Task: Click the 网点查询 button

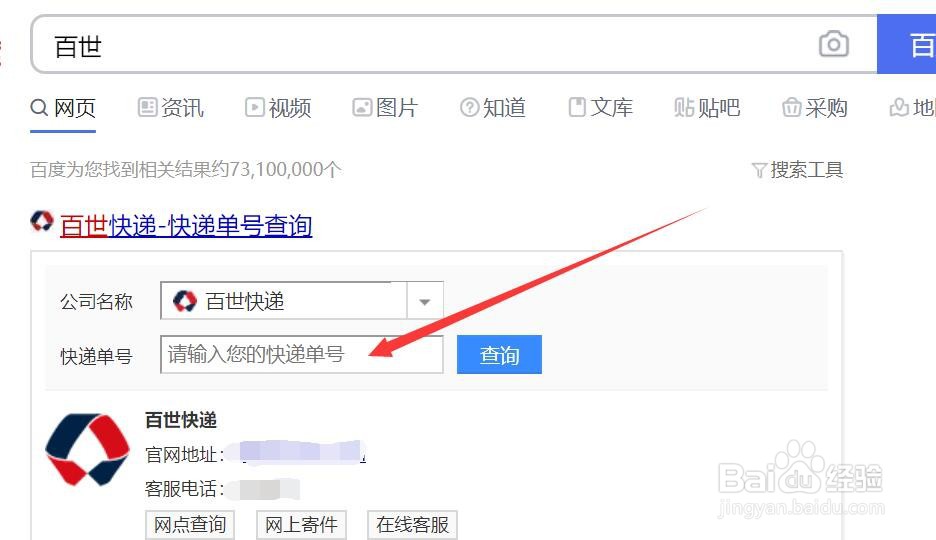Action: [190, 525]
